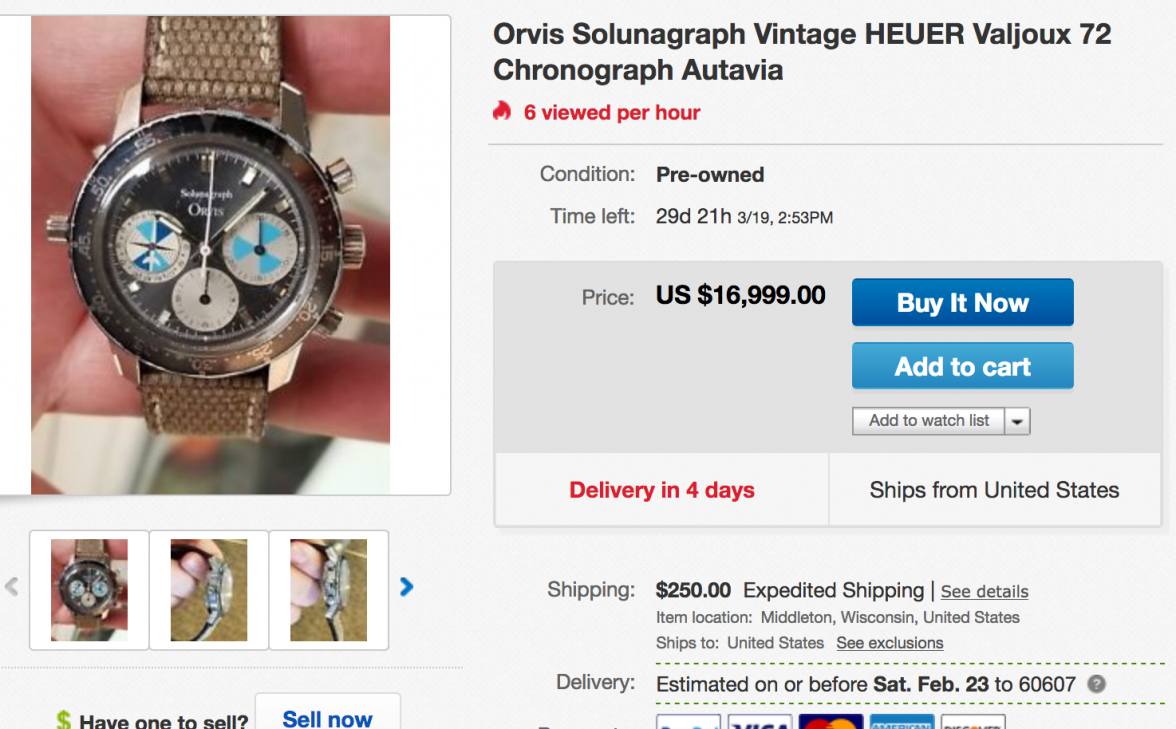Click the delivery estimate help icon
The height and width of the screenshot is (729, 1176).
tap(1097, 685)
